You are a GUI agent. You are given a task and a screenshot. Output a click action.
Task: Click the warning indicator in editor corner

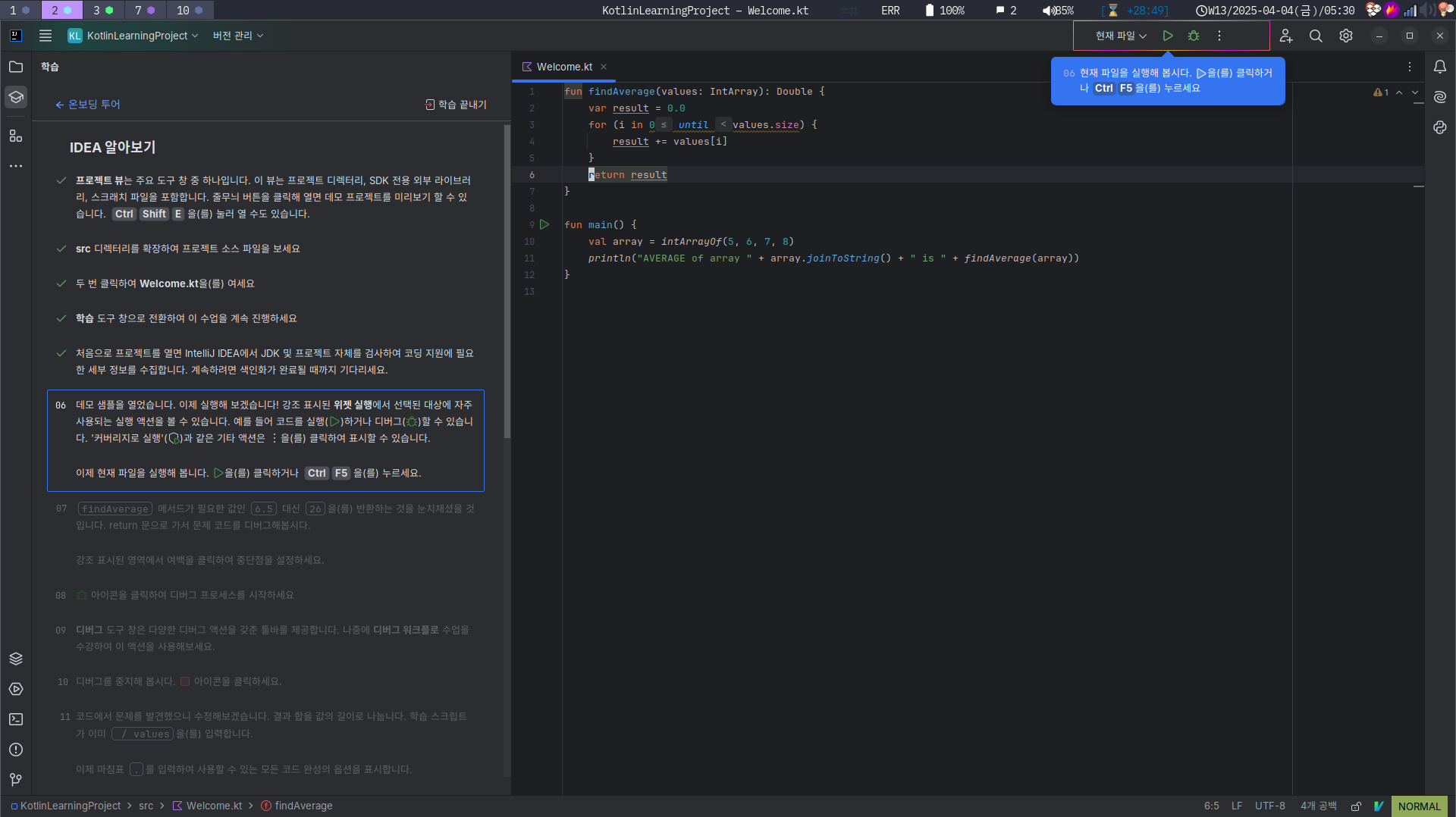click(x=1381, y=92)
